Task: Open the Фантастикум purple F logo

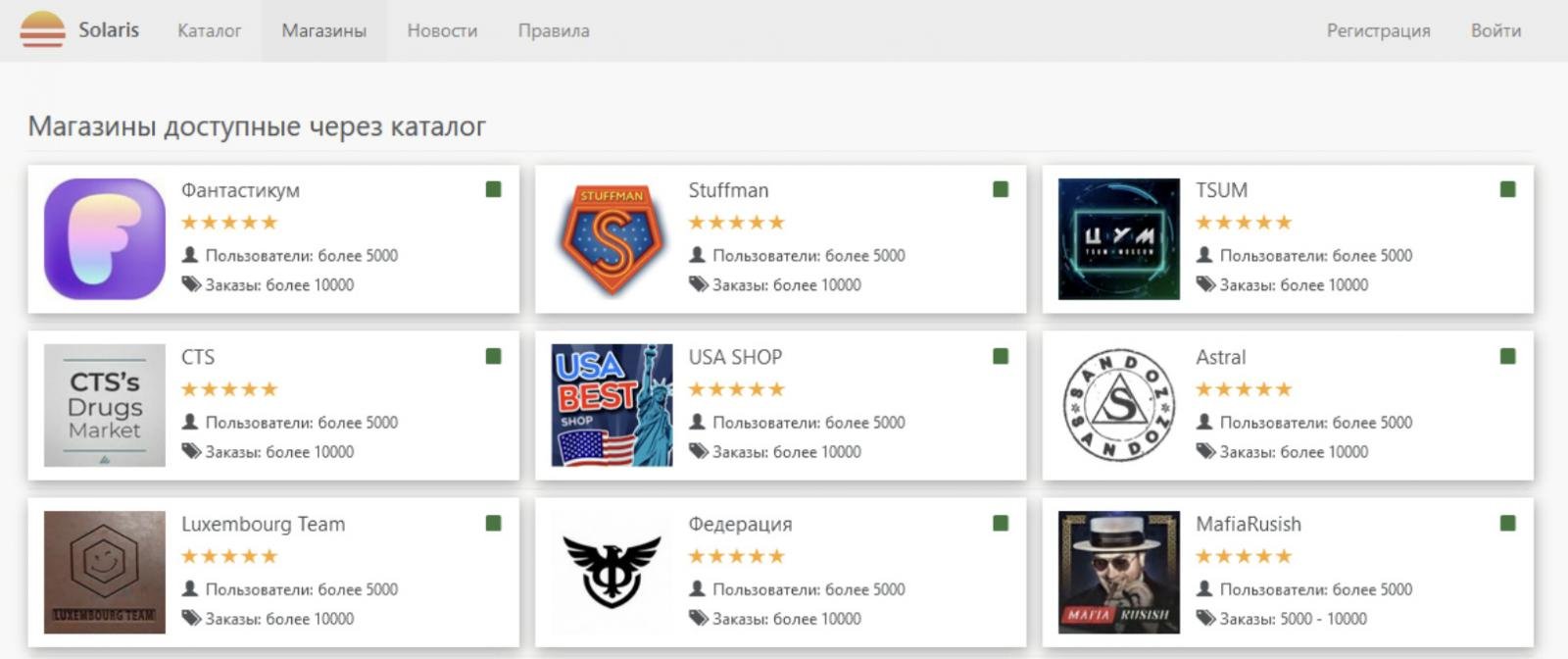Action: coord(105,239)
